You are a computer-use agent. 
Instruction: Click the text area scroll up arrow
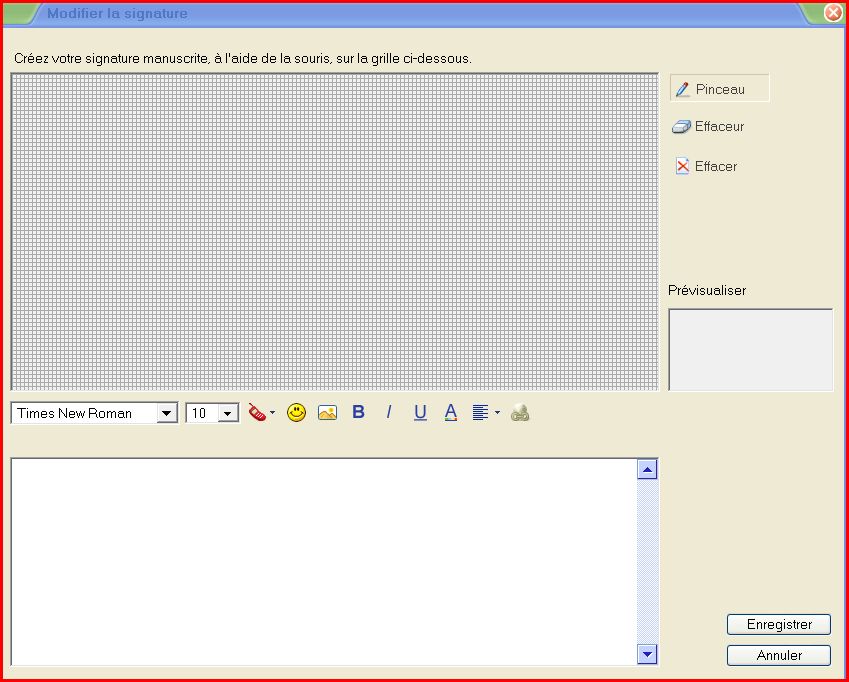point(647,469)
